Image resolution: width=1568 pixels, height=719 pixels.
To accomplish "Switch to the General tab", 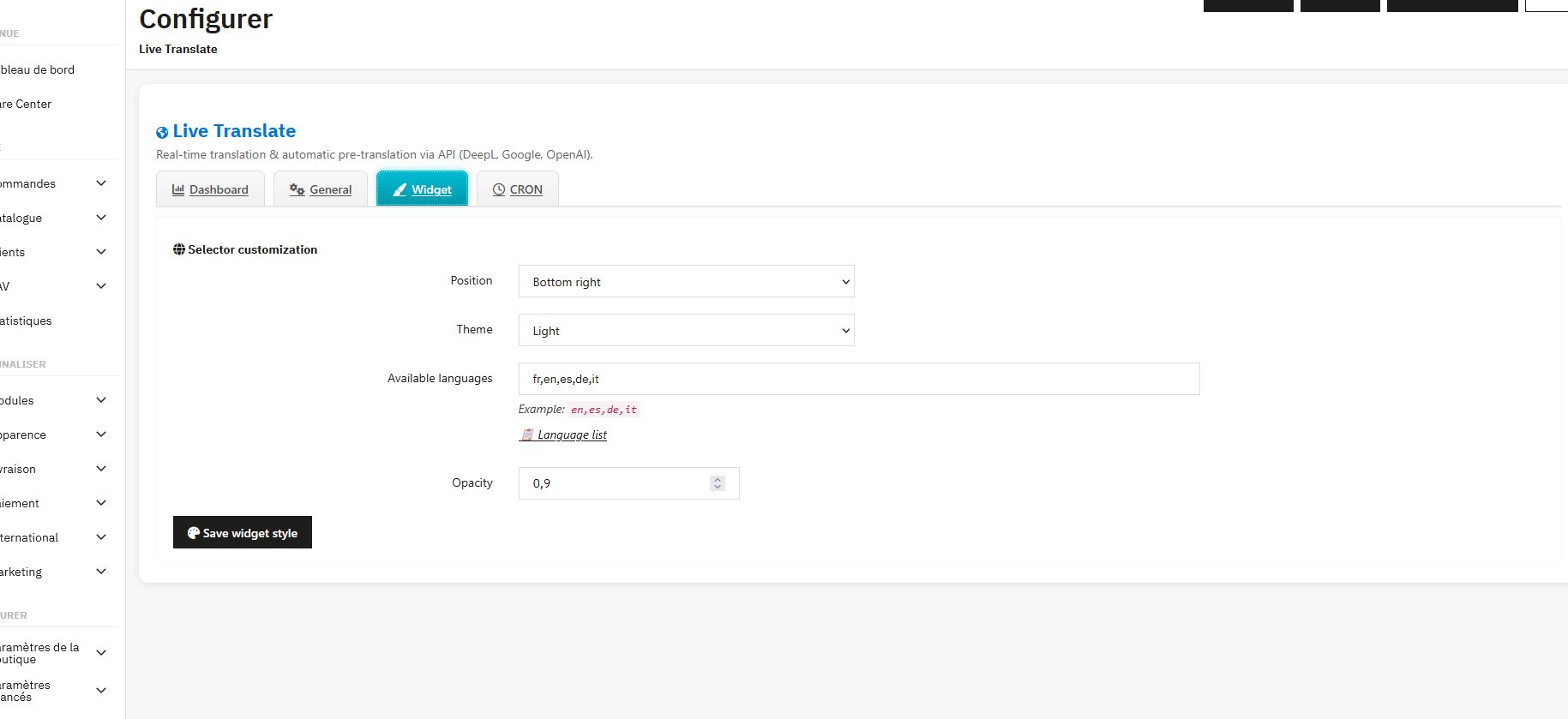I will [x=321, y=189].
